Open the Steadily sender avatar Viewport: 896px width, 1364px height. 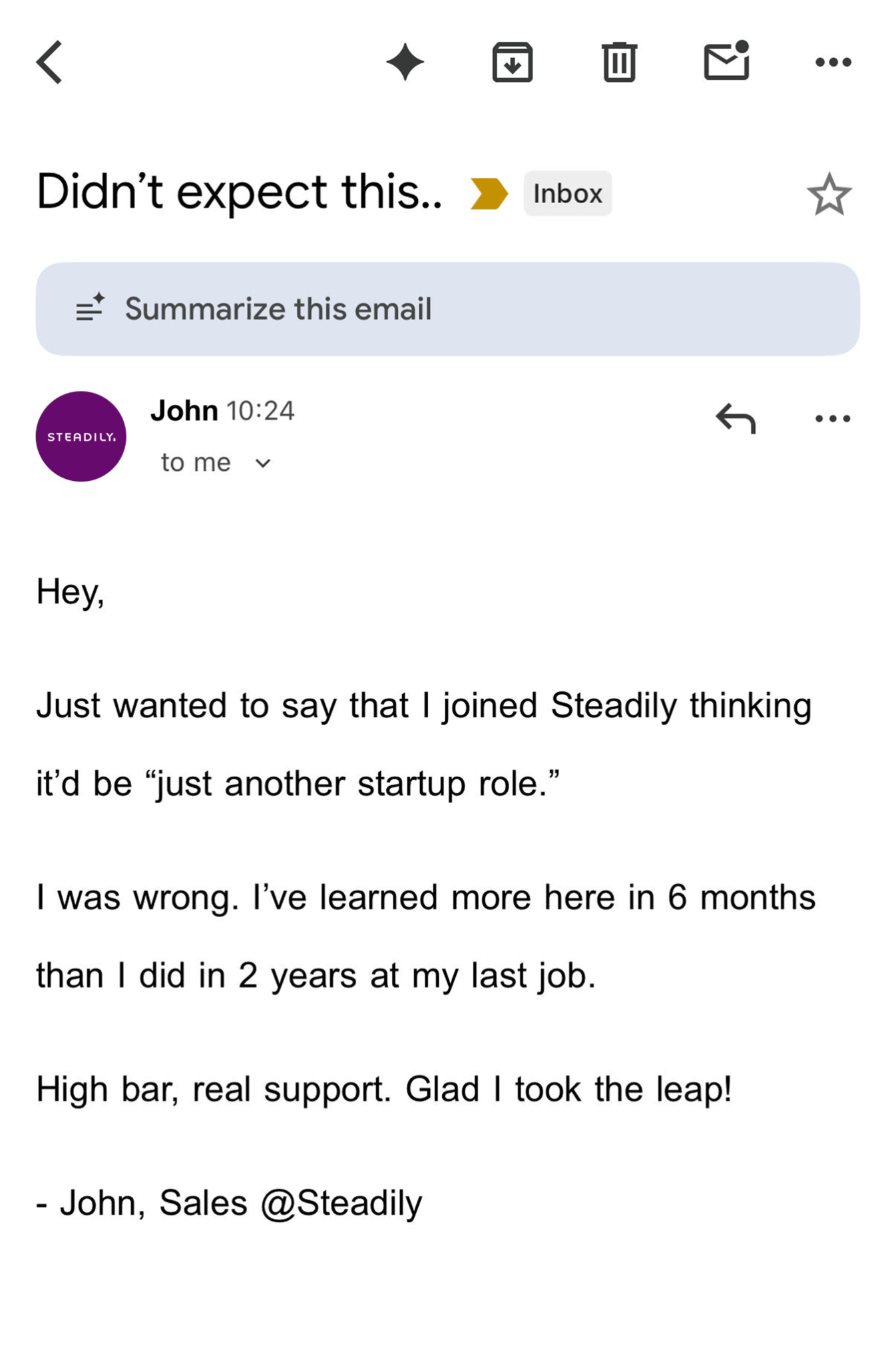(x=81, y=436)
